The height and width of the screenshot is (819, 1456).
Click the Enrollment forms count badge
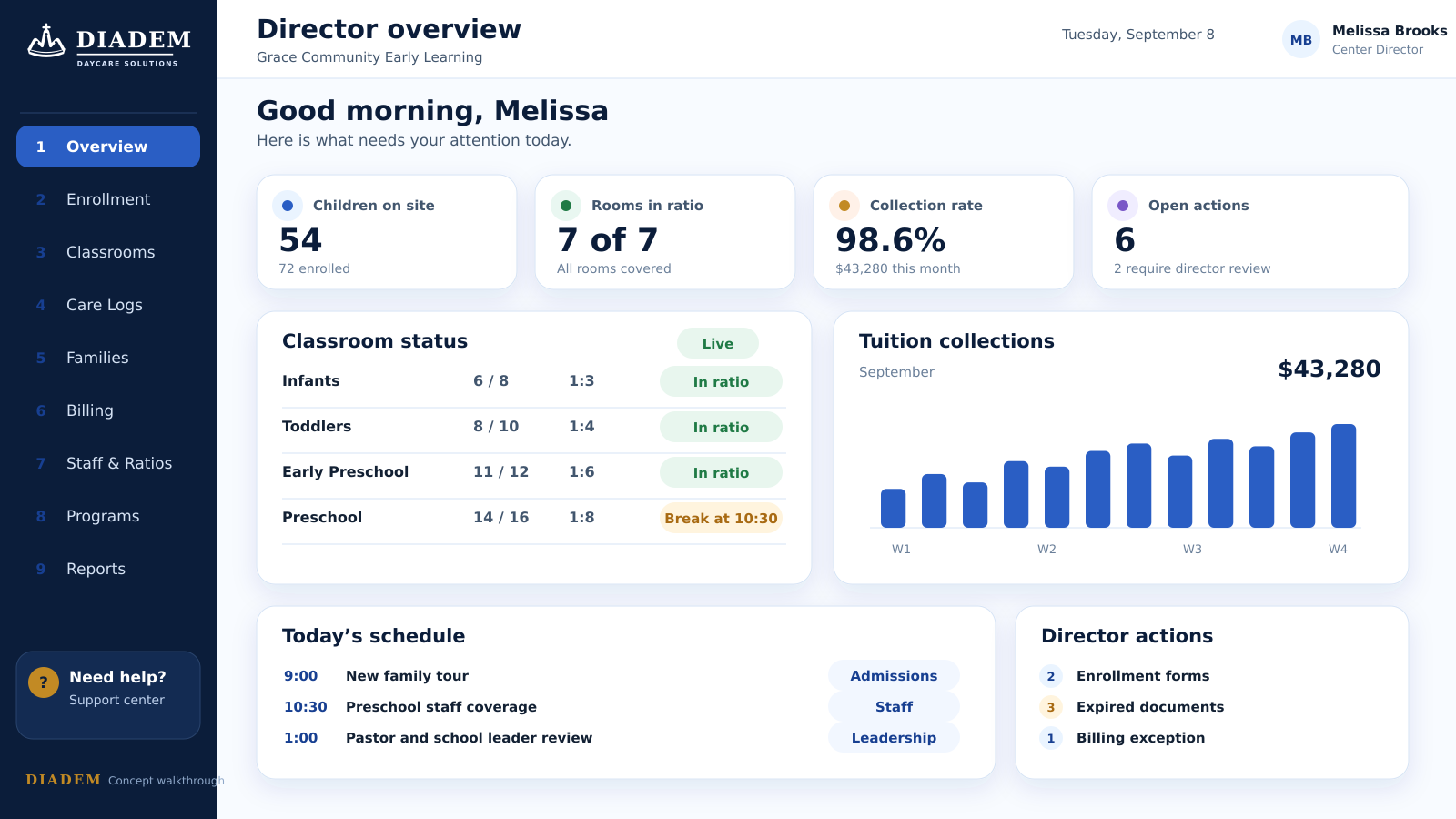(x=1051, y=676)
